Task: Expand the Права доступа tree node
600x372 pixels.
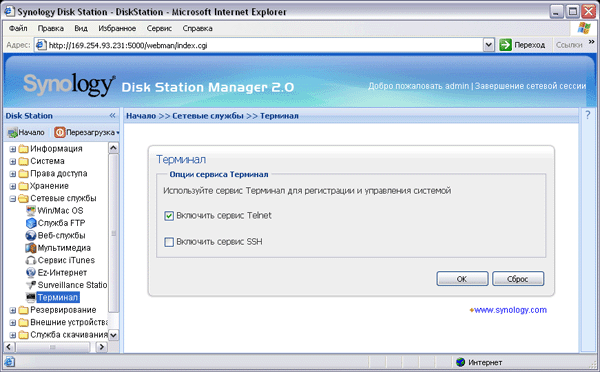Action: 13,174
